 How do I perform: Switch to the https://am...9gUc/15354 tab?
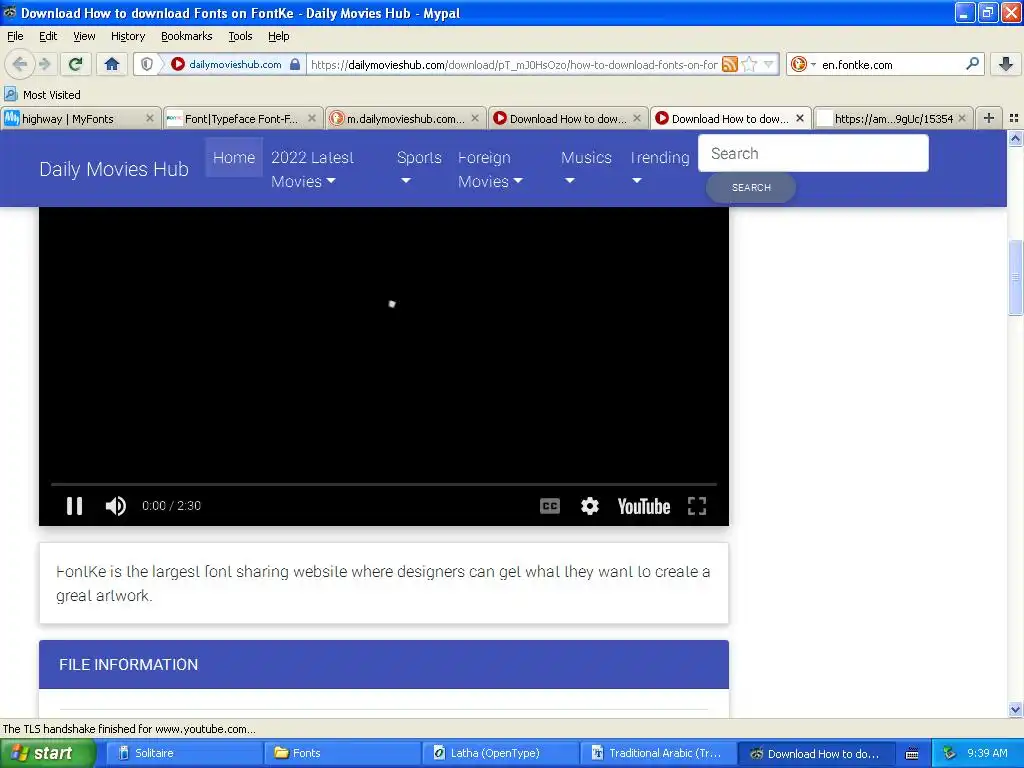pyautogui.click(x=893, y=118)
